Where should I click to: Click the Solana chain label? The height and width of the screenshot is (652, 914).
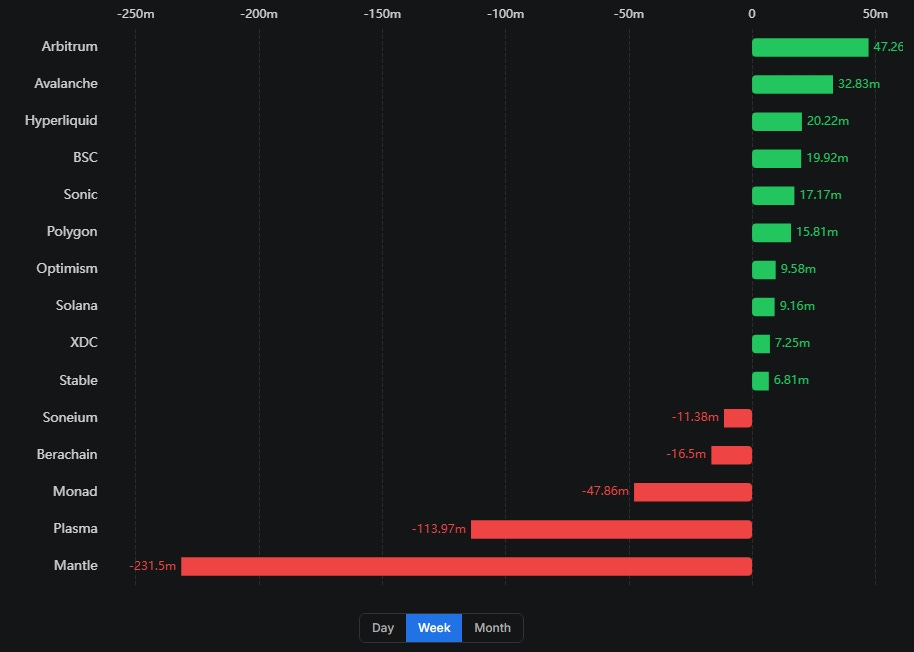[x=76, y=305]
